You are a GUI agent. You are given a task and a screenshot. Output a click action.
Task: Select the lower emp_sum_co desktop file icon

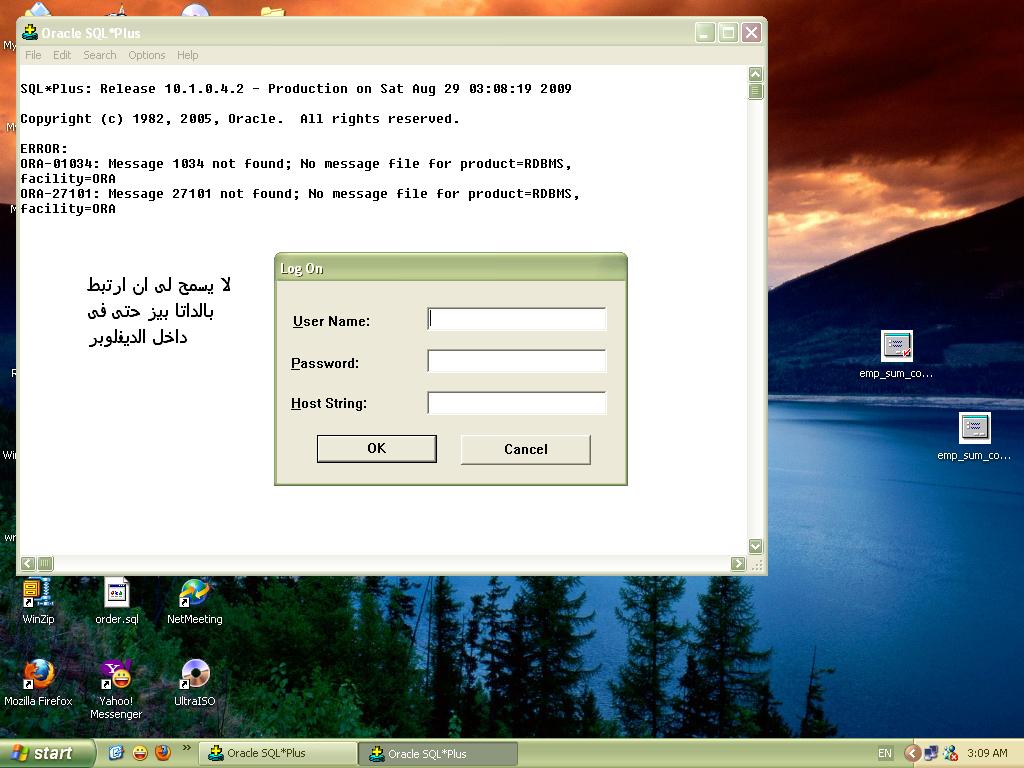click(x=973, y=429)
